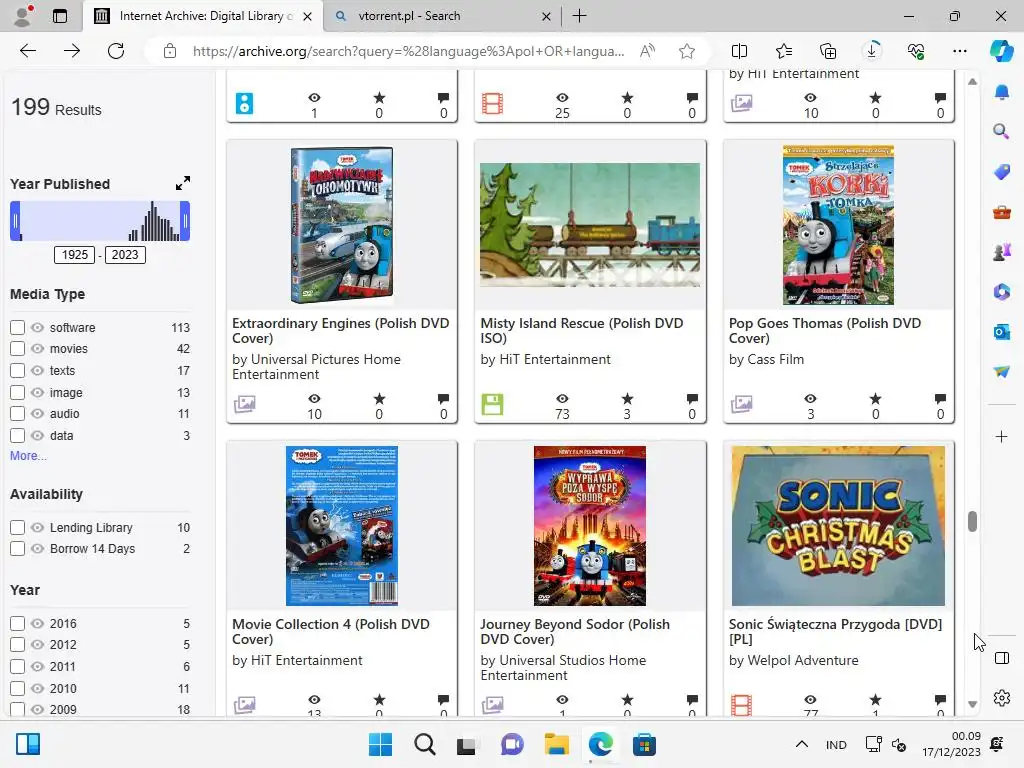The height and width of the screenshot is (768, 1024).
Task: Edit the end year 2023 field
Action: [125, 255]
